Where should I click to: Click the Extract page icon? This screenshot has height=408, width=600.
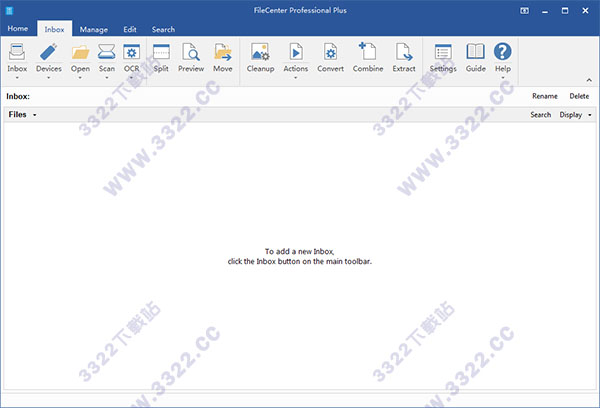(404, 52)
